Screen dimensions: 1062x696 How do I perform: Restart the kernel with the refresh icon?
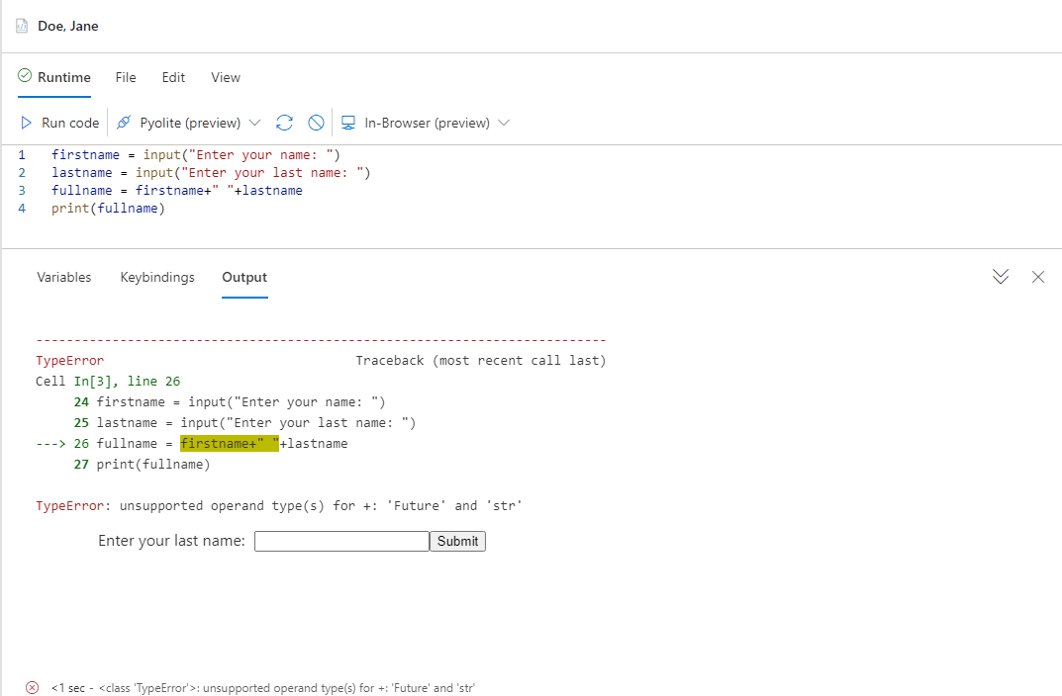(x=284, y=122)
